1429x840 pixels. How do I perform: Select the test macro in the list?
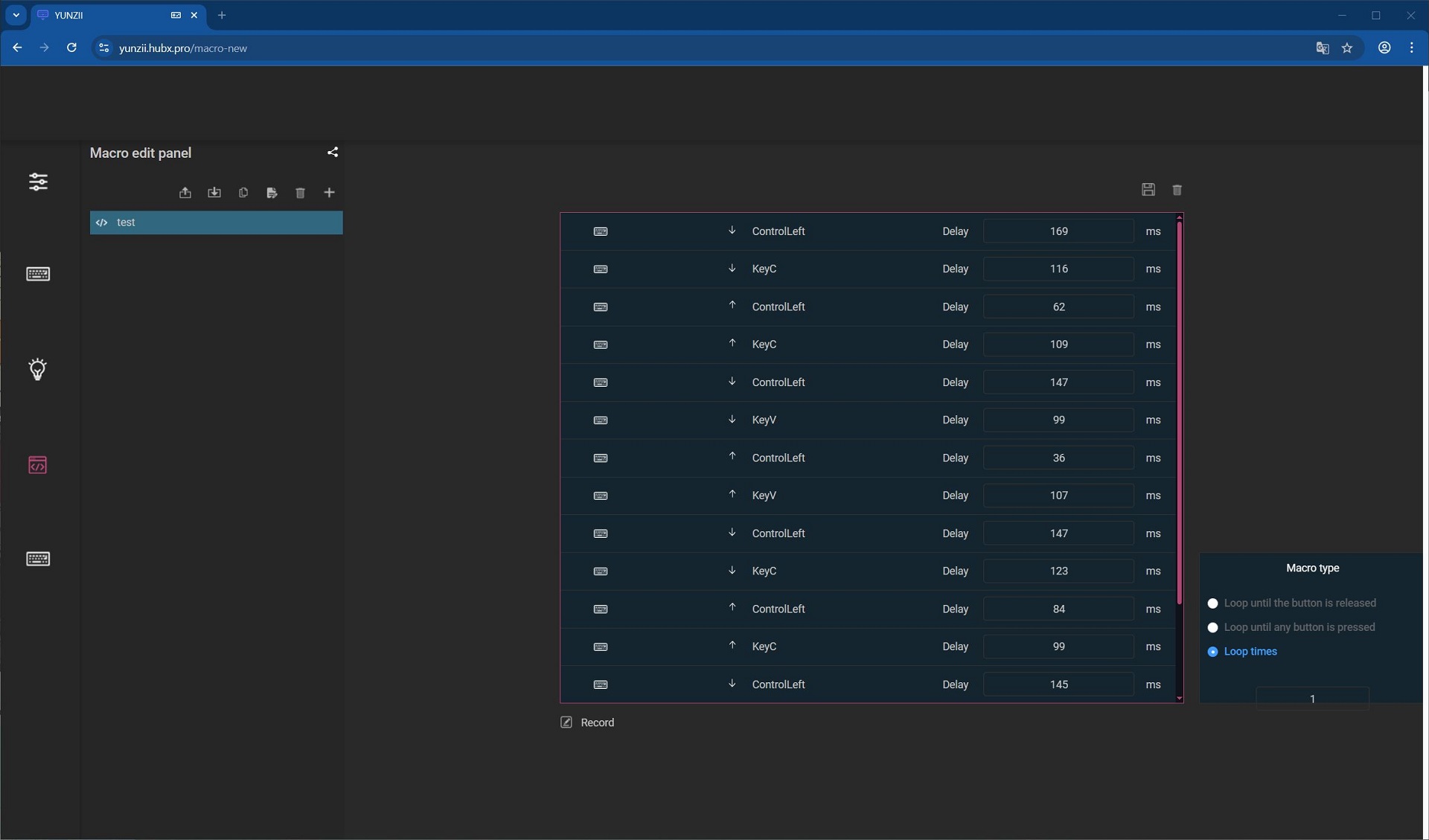click(217, 222)
